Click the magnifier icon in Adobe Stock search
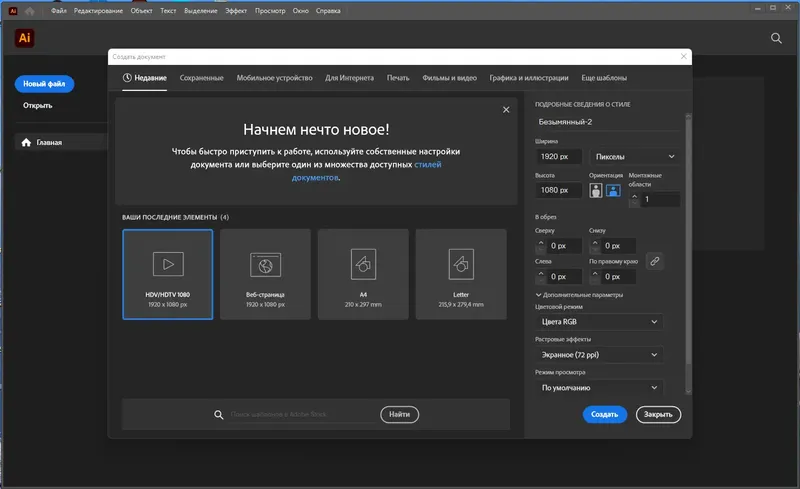The height and width of the screenshot is (489, 800). (218, 414)
